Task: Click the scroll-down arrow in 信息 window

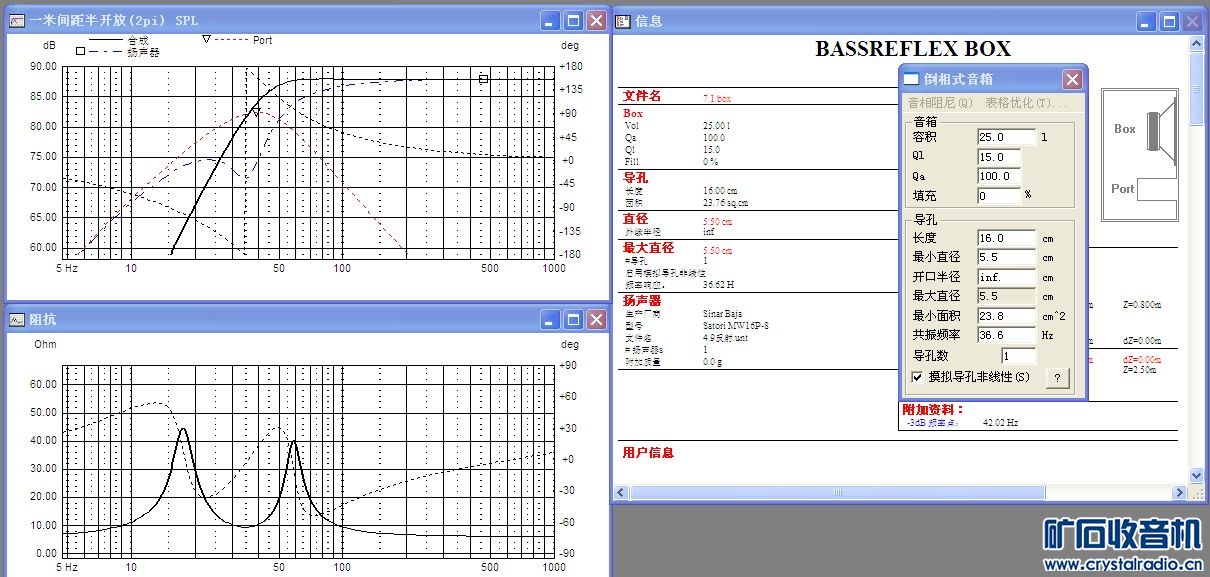Action: click(x=1196, y=476)
